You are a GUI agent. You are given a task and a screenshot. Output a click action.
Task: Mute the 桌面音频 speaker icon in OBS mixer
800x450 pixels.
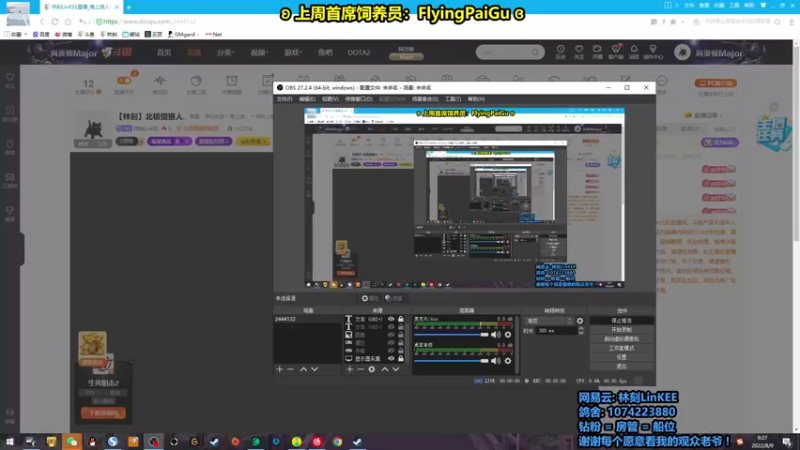[x=495, y=361]
